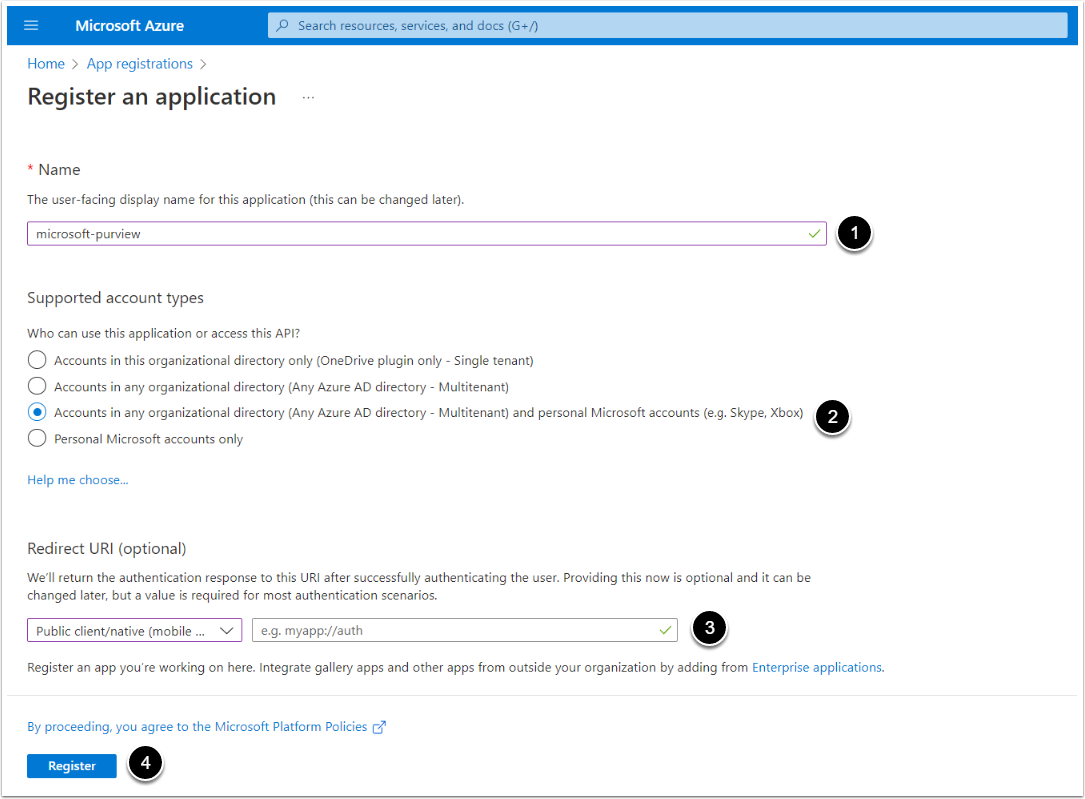Go to App registrations breadcrumb
This screenshot has width=1085, height=799.
point(140,64)
